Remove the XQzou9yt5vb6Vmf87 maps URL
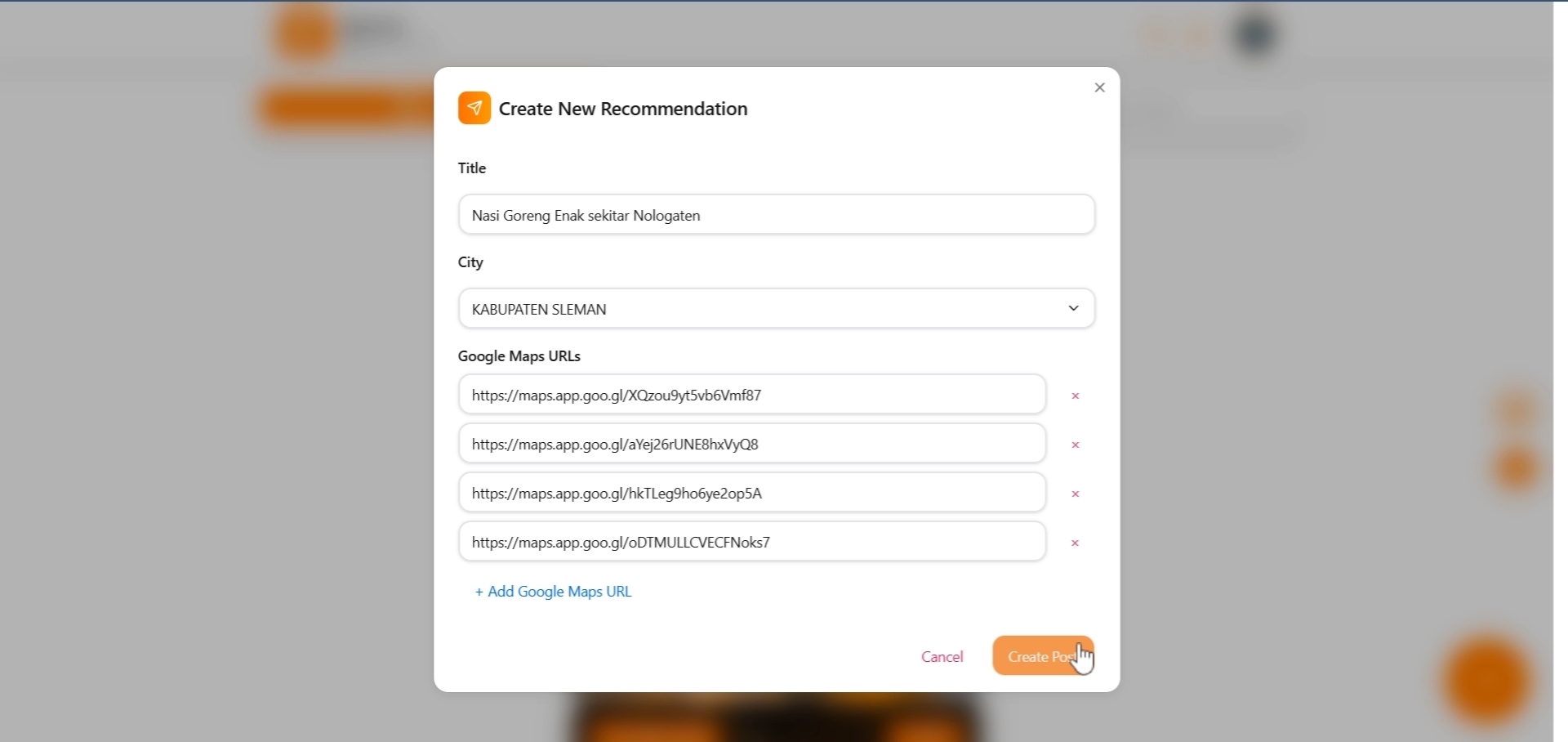Image resolution: width=1568 pixels, height=742 pixels. 1076,397
